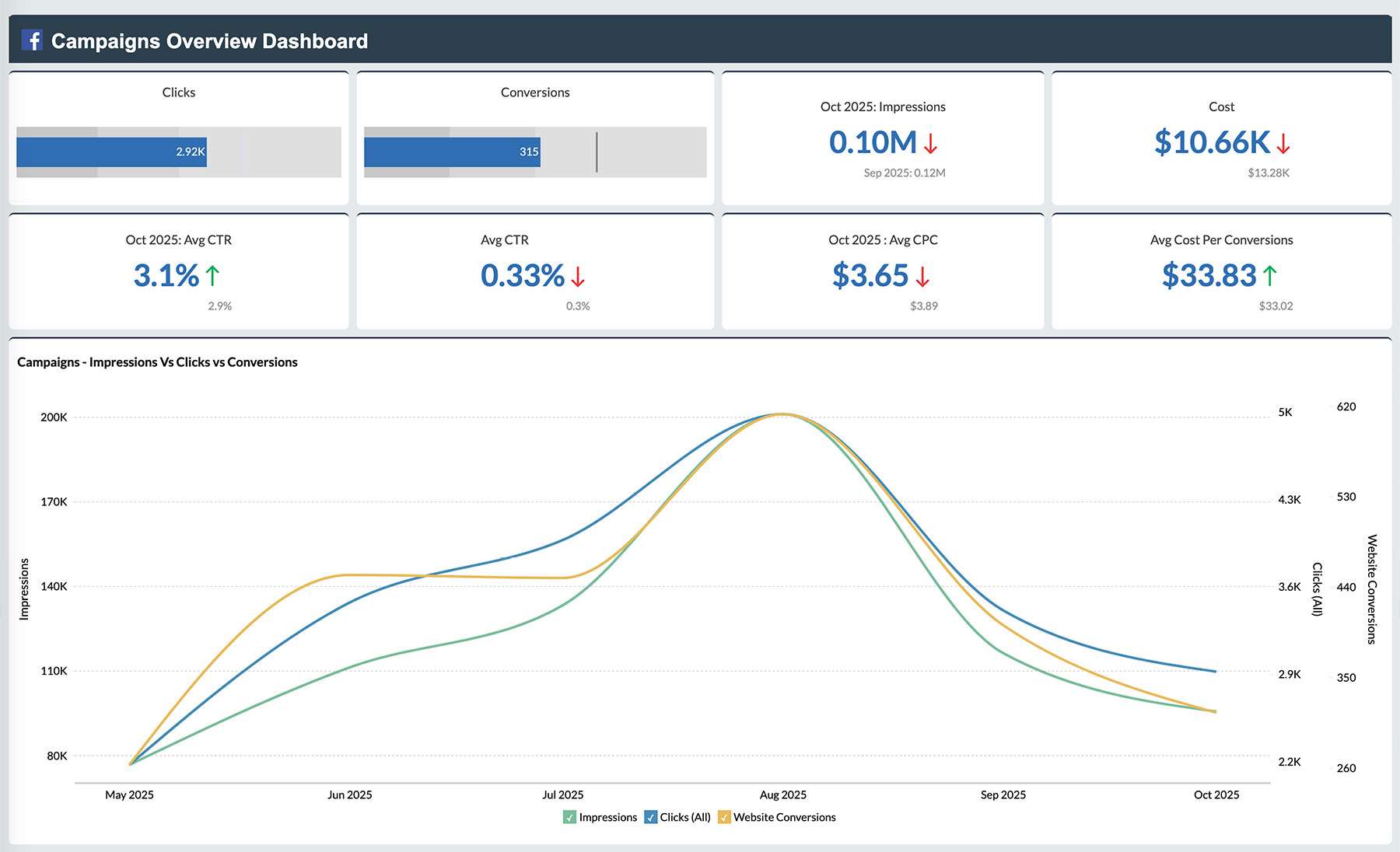The width and height of the screenshot is (1400, 852).
Task: Click the red down arrow beside $10.66K
Action: click(x=1283, y=143)
